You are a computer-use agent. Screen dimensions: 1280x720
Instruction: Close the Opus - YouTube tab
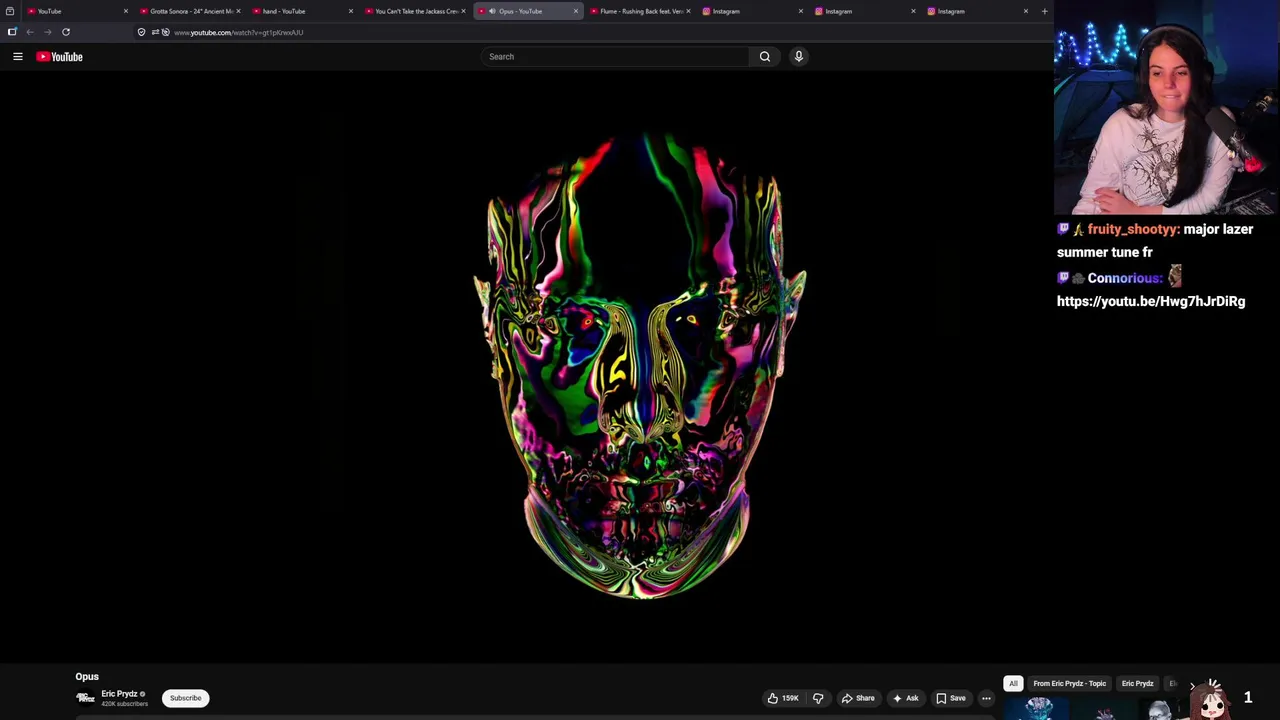(x=576, y=11)
